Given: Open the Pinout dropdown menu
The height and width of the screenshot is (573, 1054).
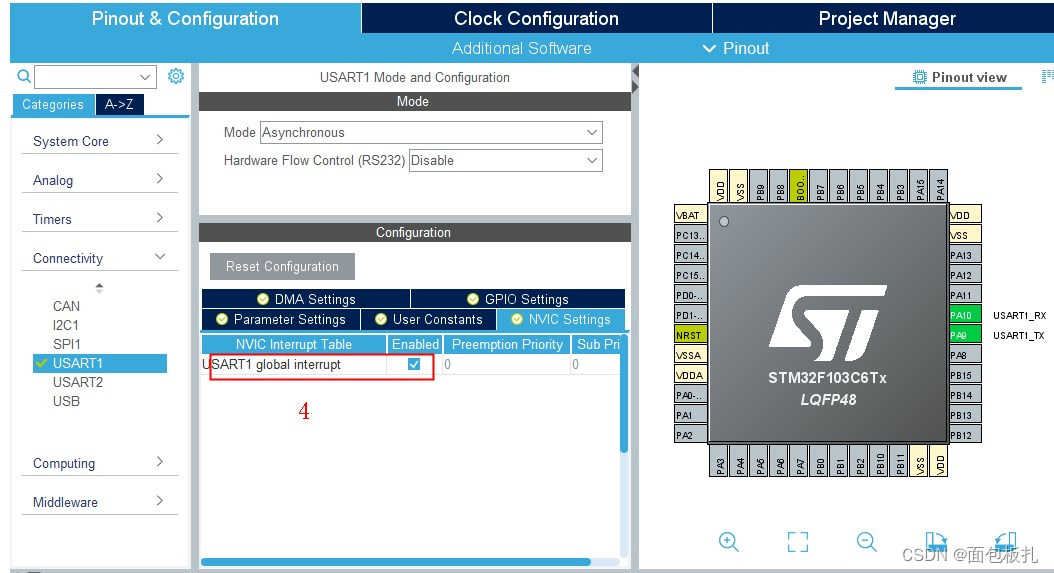Looking at the screenshot, I should 736,48.
